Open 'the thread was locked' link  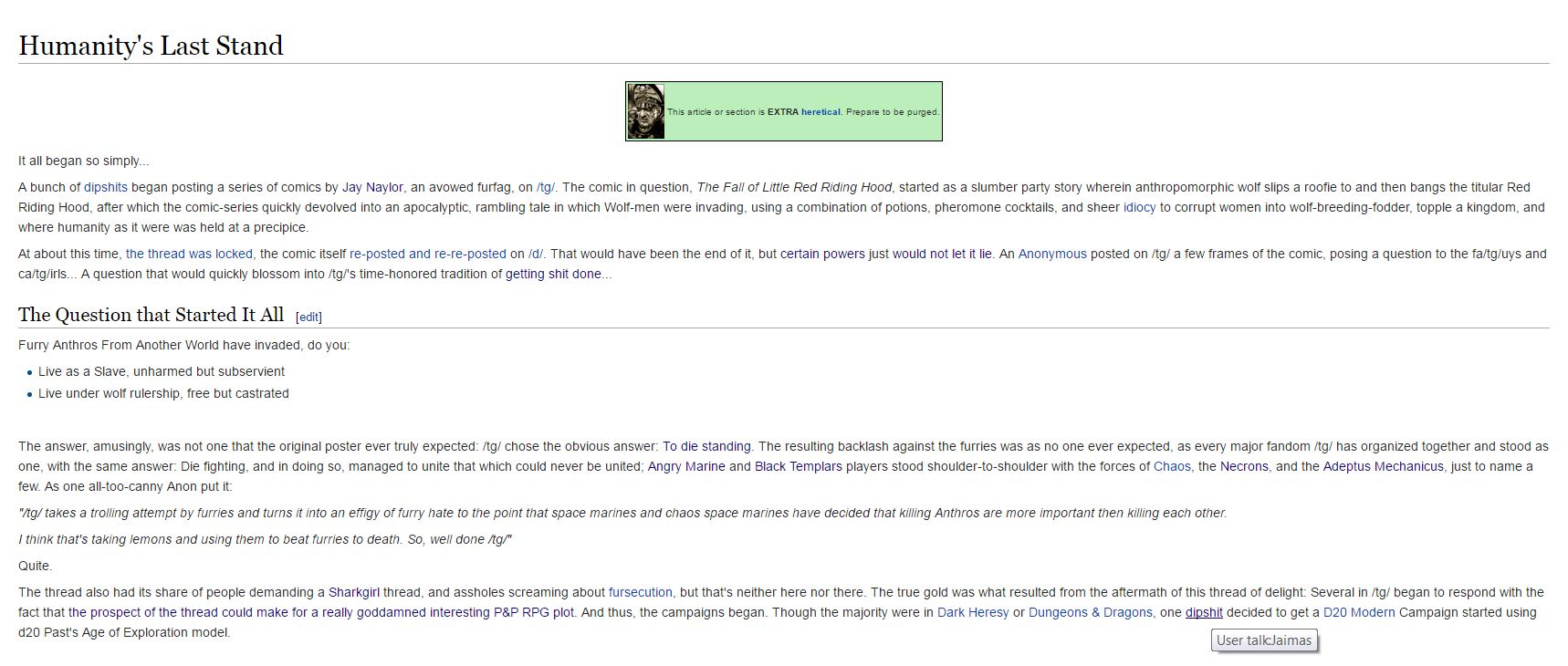click(x=189, y=254)
